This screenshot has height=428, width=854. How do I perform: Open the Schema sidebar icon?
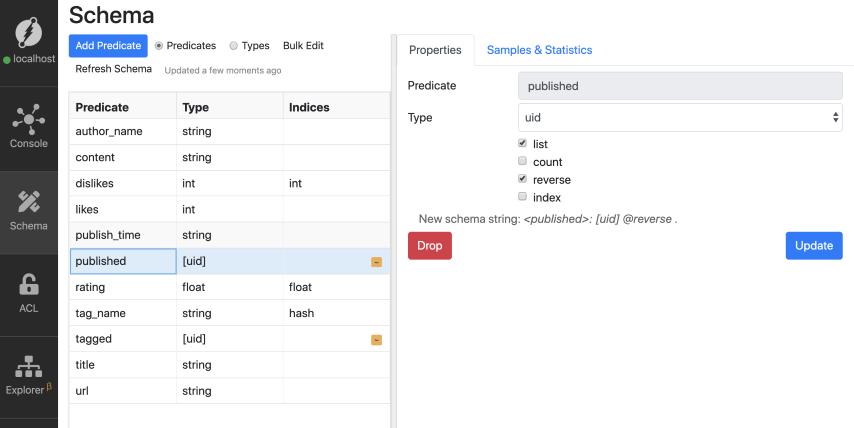tap(28, 202)
